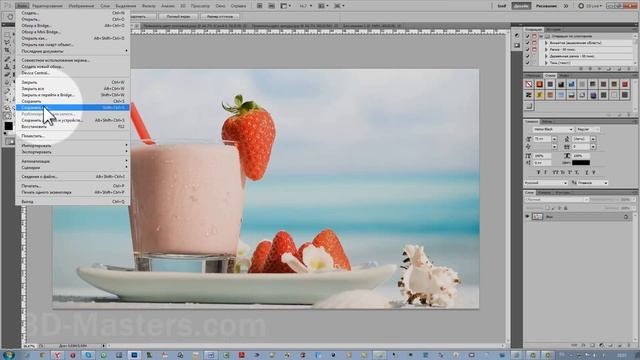Click Photoshop icon in taskbar
The height and width of the screenshot is (360, 640).
tap(134, 355)
